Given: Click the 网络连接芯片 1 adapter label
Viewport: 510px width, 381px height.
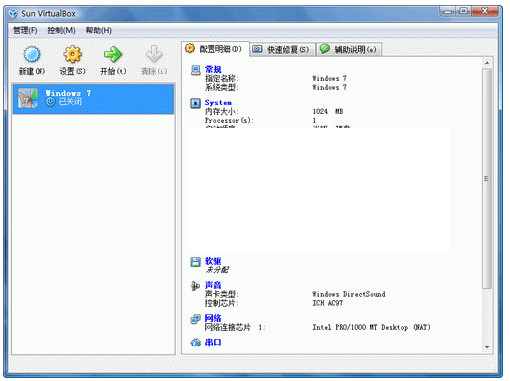Looking at the screenshot, I should coord(235,327).
